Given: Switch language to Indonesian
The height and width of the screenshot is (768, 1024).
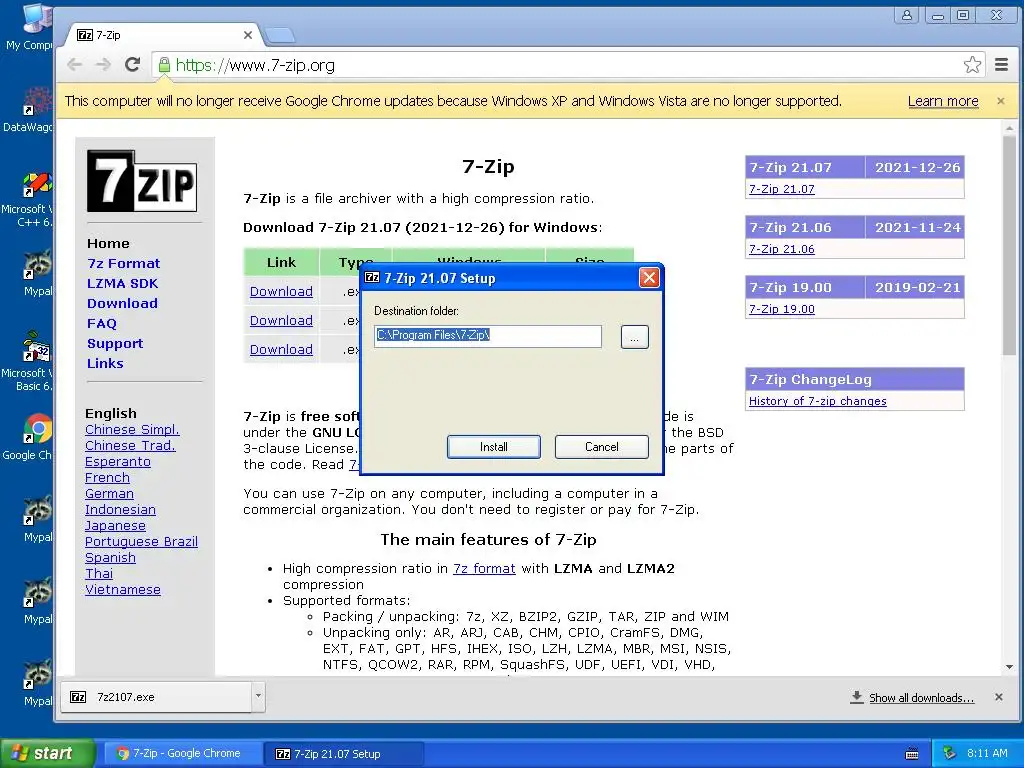Looking at the screenshot, I should tap(120, 509).
